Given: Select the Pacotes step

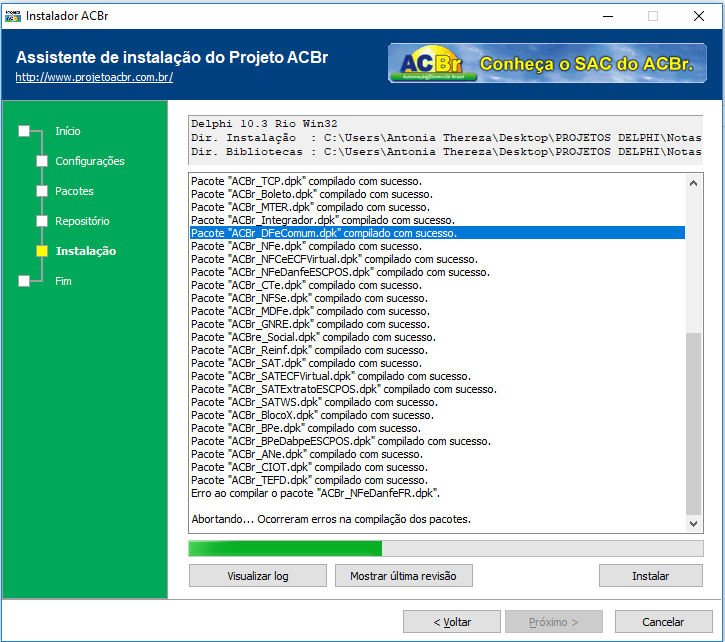Looking at the screenshot, I should 74,191.
